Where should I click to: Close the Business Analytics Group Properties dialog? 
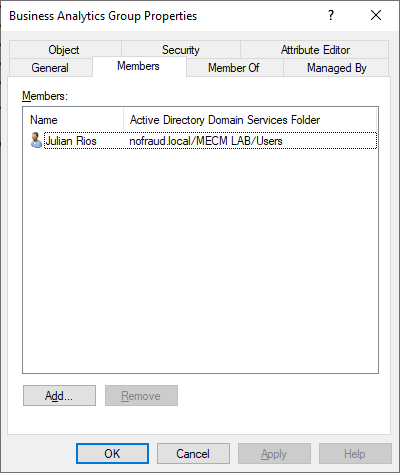(x=376, y=15)
